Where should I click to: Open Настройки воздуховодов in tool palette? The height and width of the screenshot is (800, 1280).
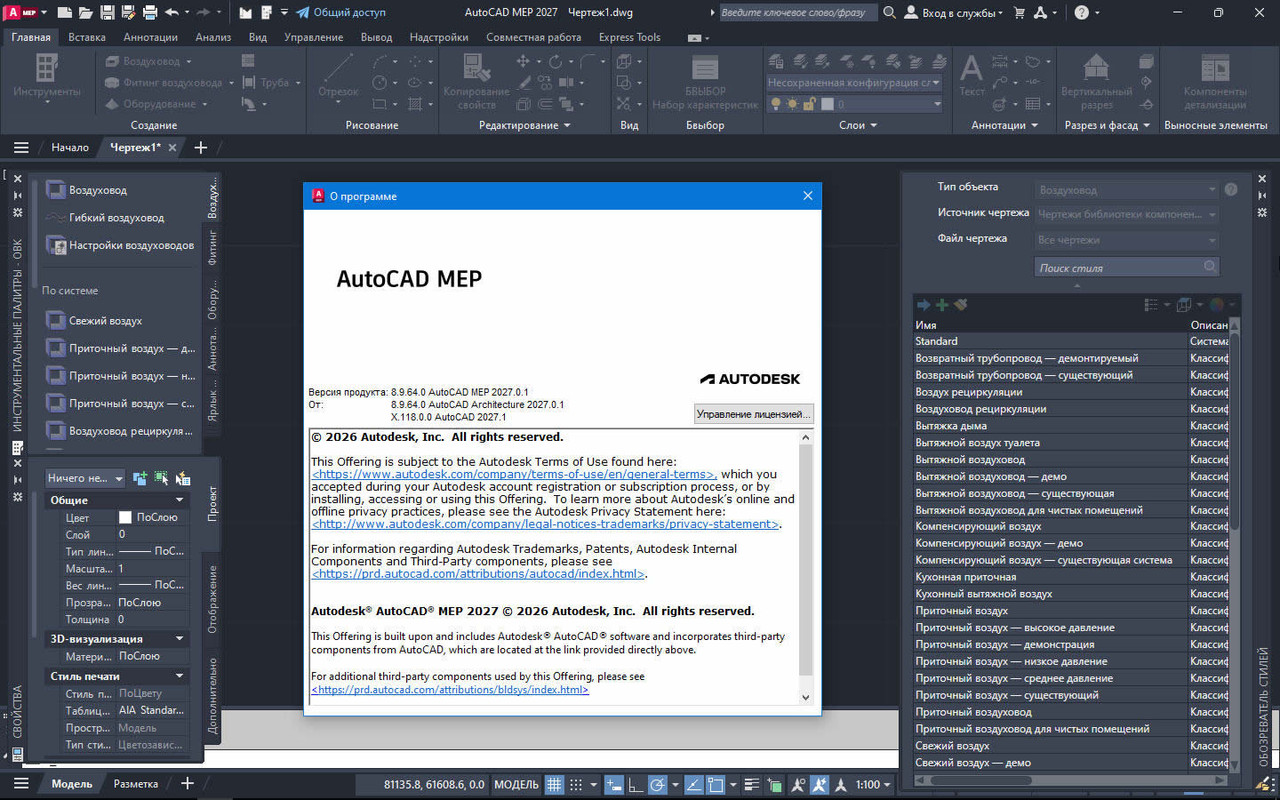point(120,245)
